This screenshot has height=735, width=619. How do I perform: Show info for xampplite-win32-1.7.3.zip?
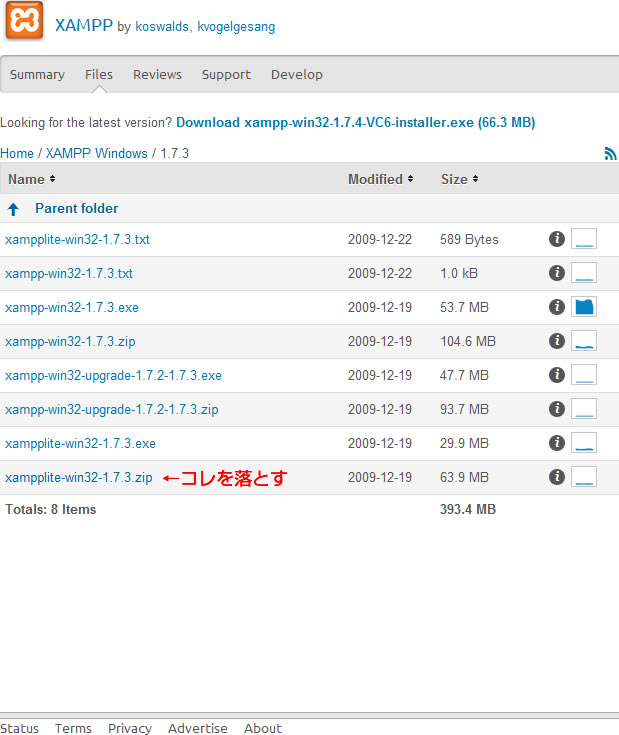click(x=557, y=477)
